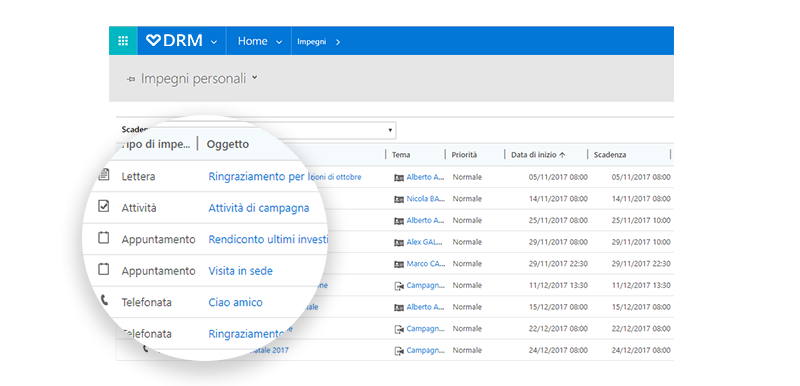Click calendar icon for Rendiconto ultimi investi
This screenshot has height=386, width=800.
tap(104, 237)
